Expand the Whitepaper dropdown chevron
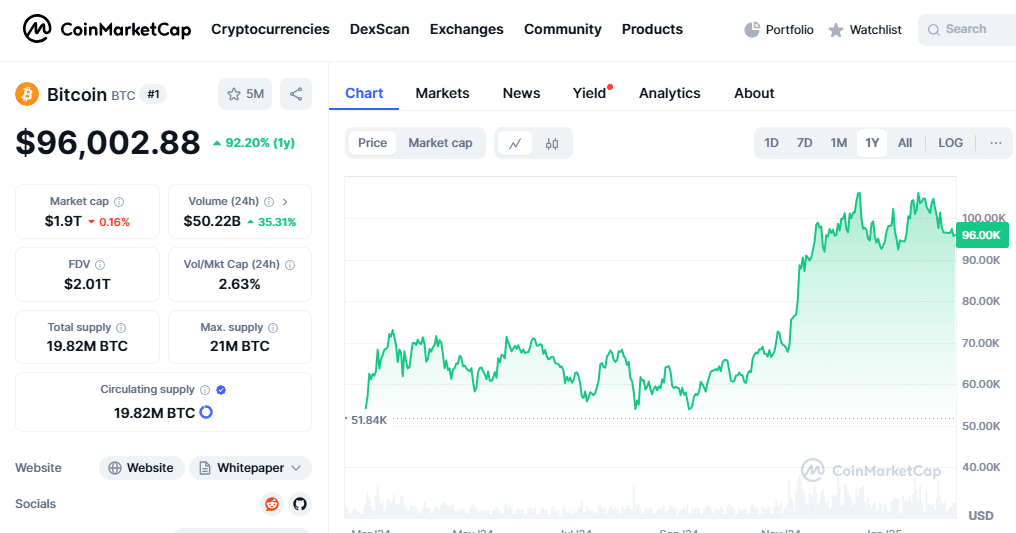This screenshot has width=1016, height=533. (x=296, y=468)
